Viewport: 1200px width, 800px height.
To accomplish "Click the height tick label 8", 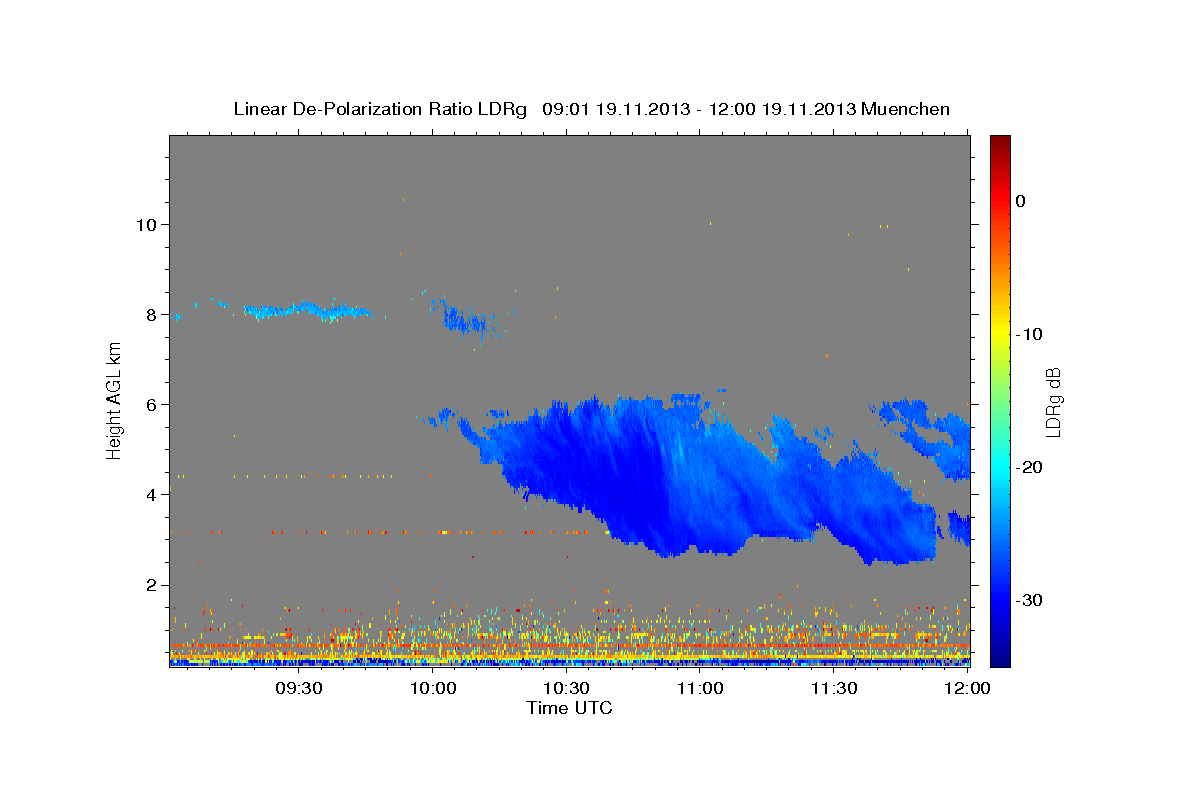I will point(150,314).
